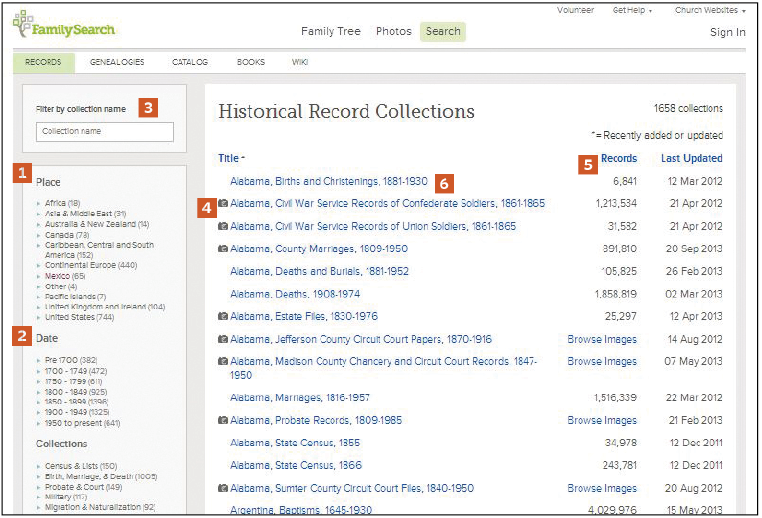This screenshot has width=762, height=518.
Task: Open the Get Help dropdown
Action: coord(632,10)
